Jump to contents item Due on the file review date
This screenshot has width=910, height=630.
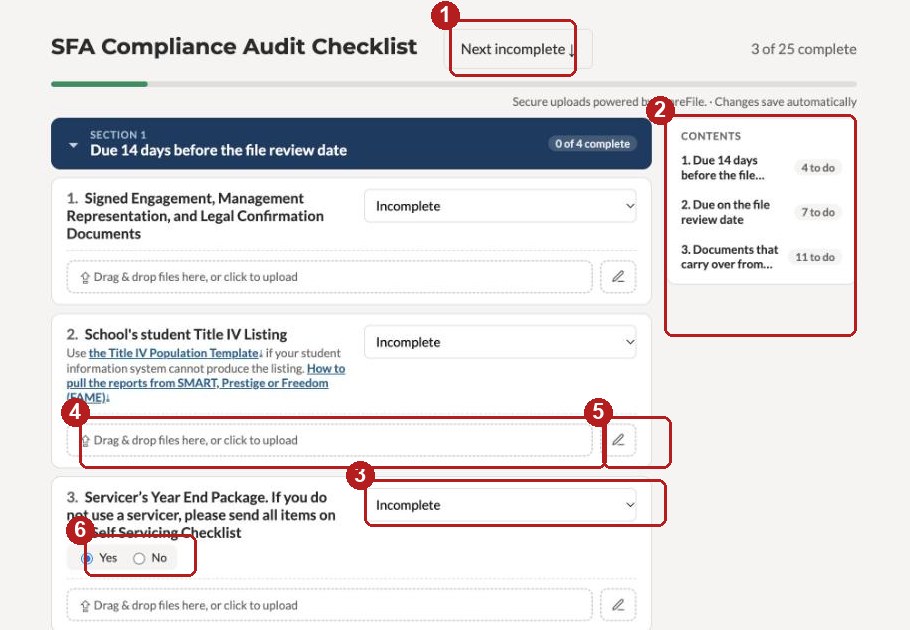[x=725, y=212]
